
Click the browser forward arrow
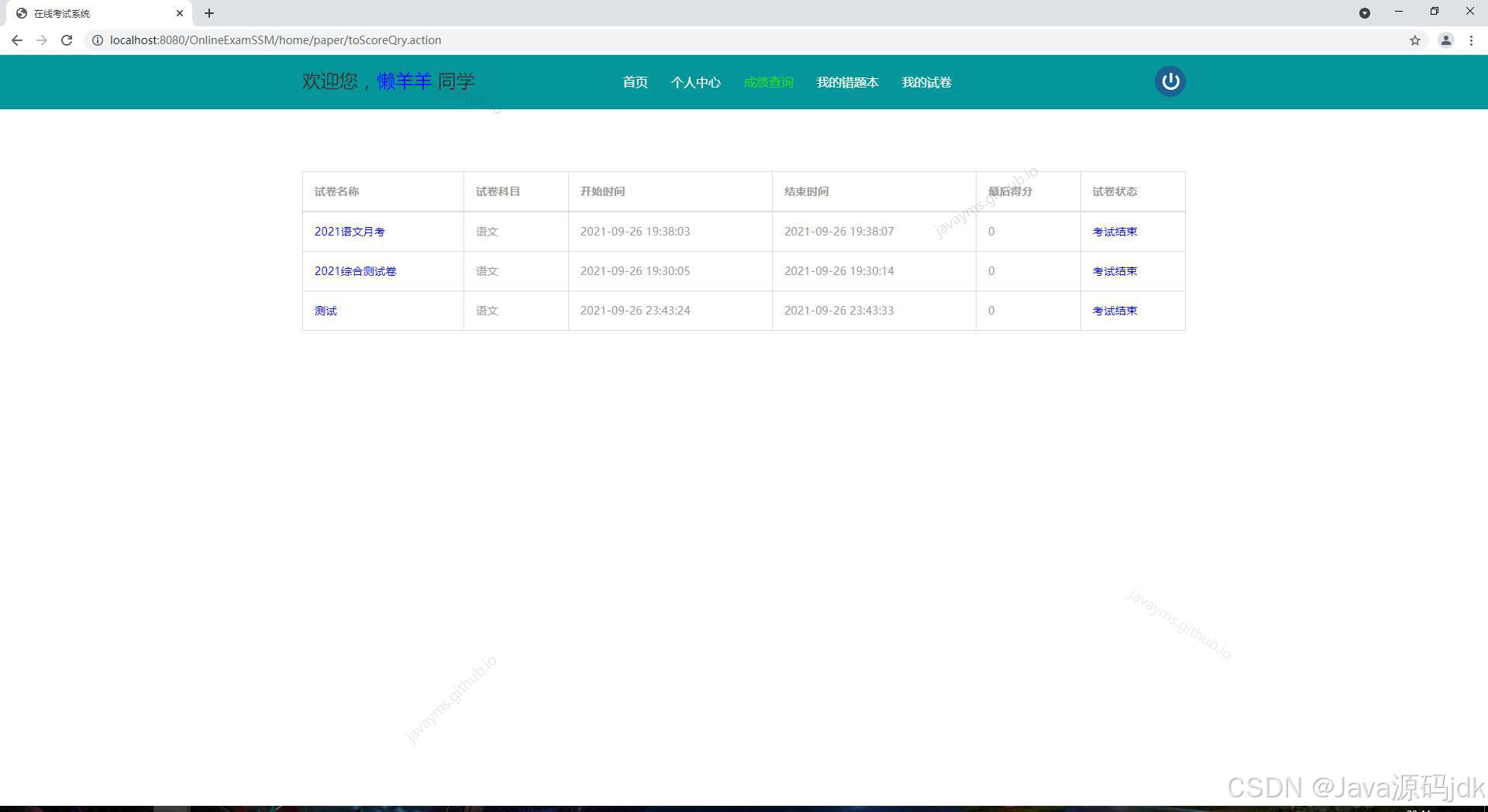click(42, 40)
